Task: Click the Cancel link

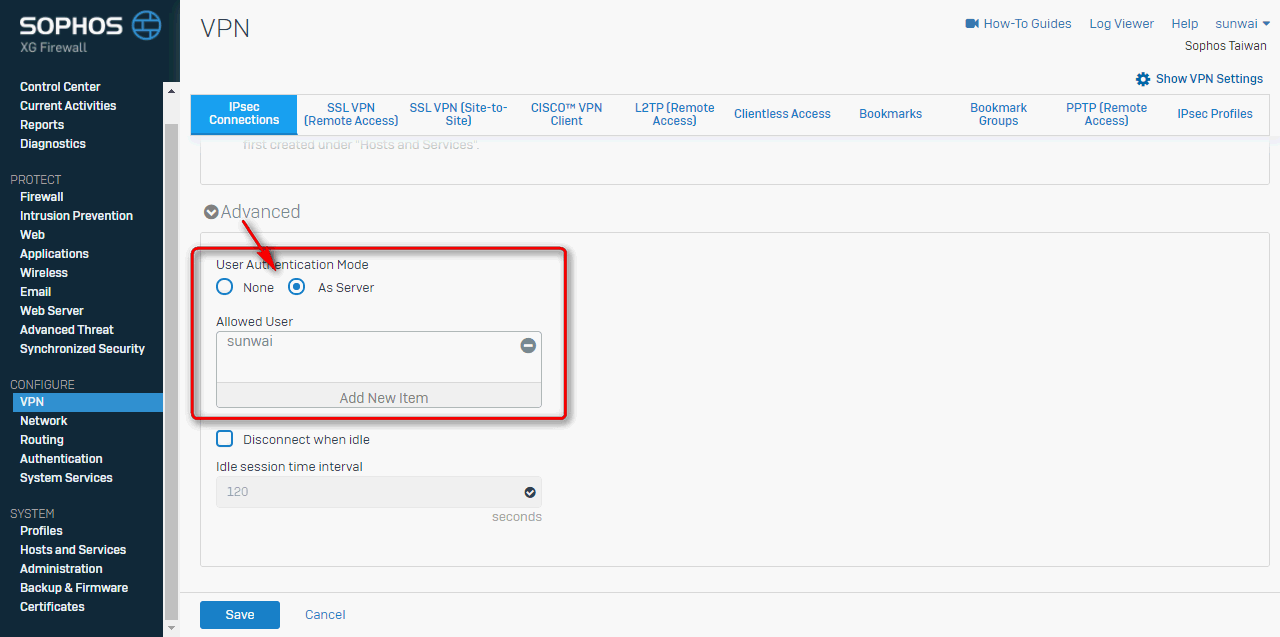Action: [325, 615]
